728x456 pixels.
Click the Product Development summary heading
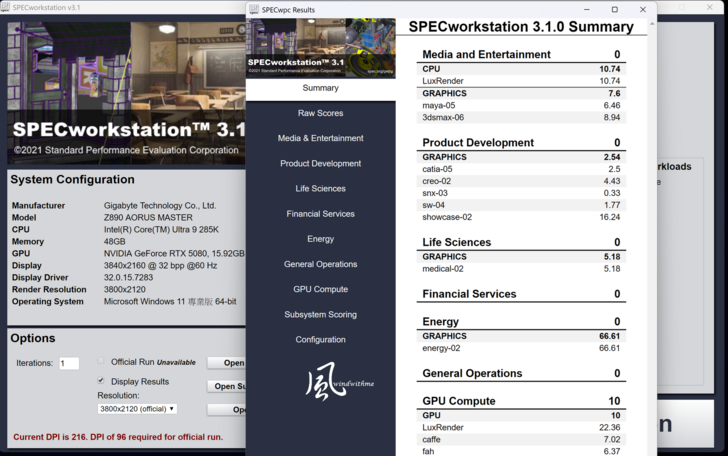pos(478,143)
